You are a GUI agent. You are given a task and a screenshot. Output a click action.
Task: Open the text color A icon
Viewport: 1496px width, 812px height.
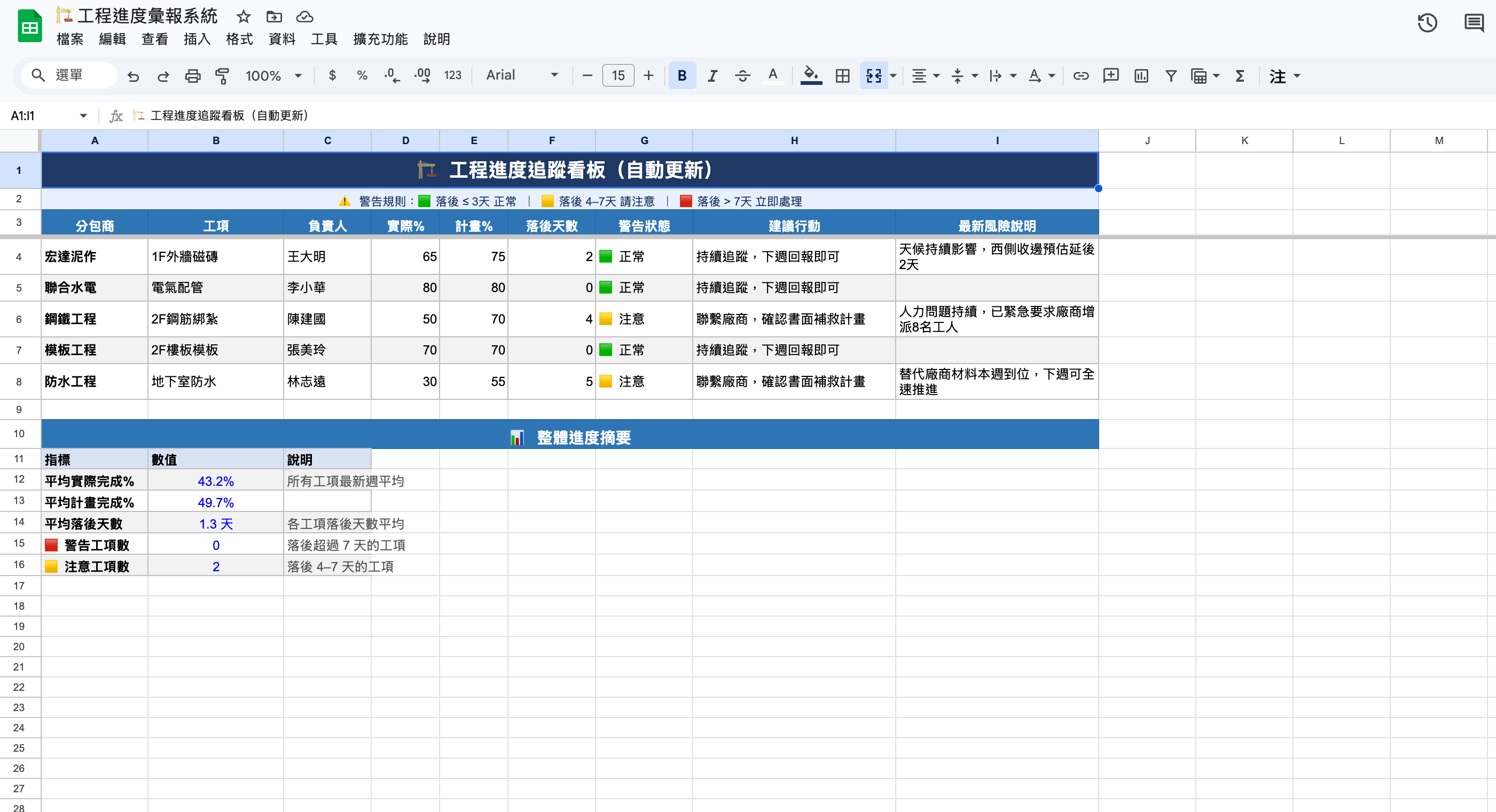click(772, 75)
